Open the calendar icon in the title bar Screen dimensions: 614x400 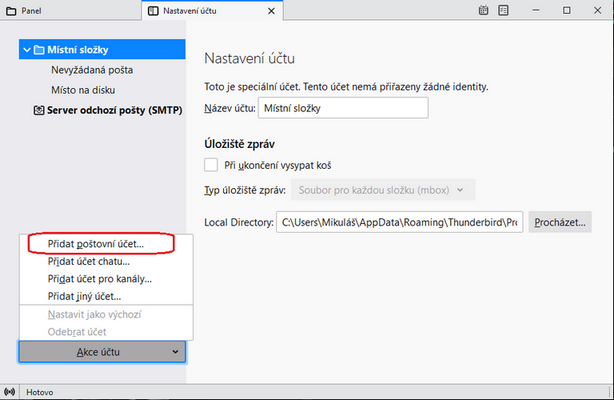483,10
